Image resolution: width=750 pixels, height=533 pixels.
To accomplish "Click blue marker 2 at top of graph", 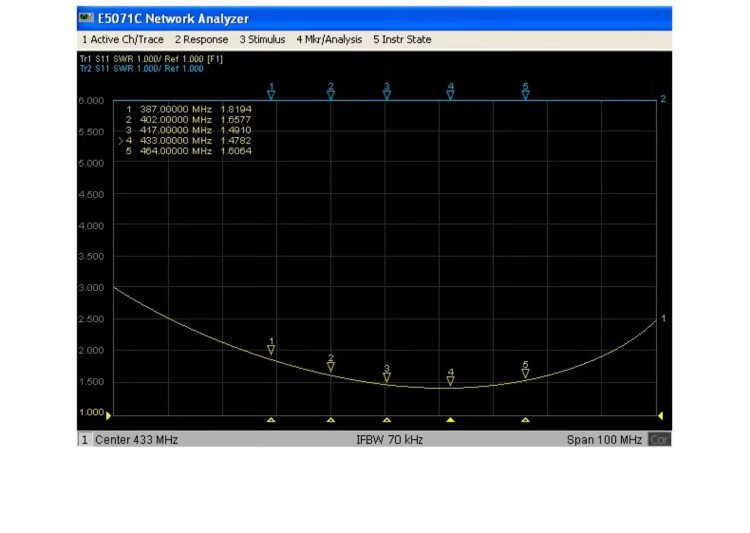I will click(331, 94).
